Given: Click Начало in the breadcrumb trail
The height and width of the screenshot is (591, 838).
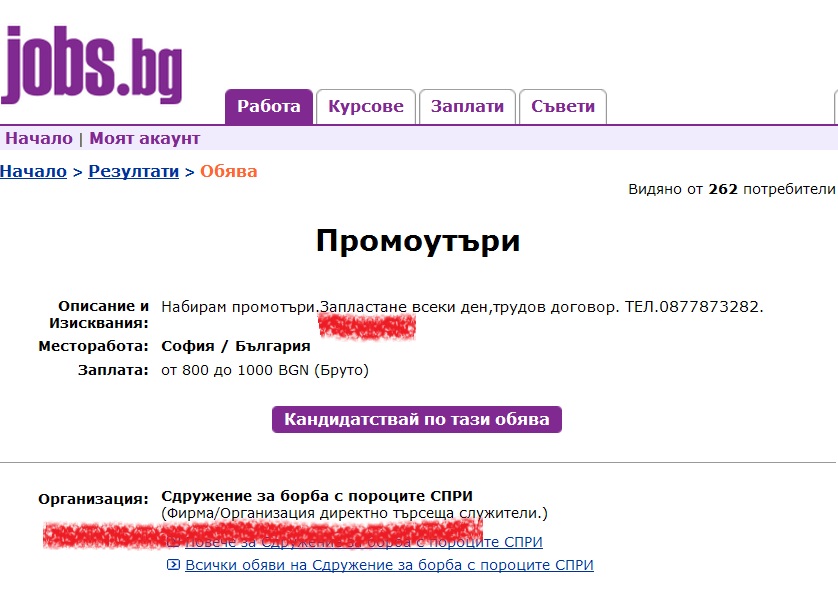Looking at the screenshot, I should tap(33, 171).
